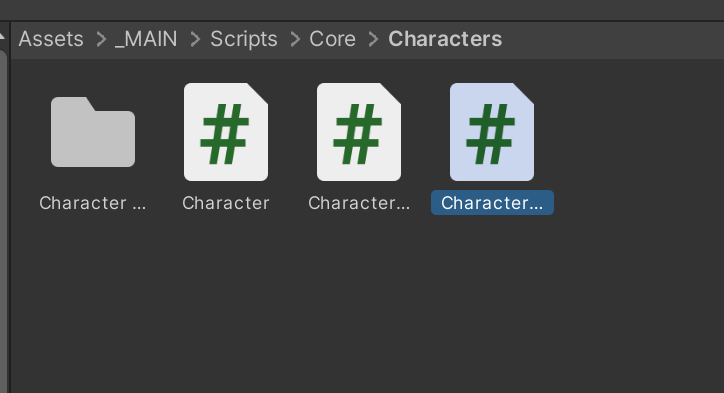724x393 pixels.
Task: Click chevron between Assets and _MAIN
Action: tap(101, 39)
